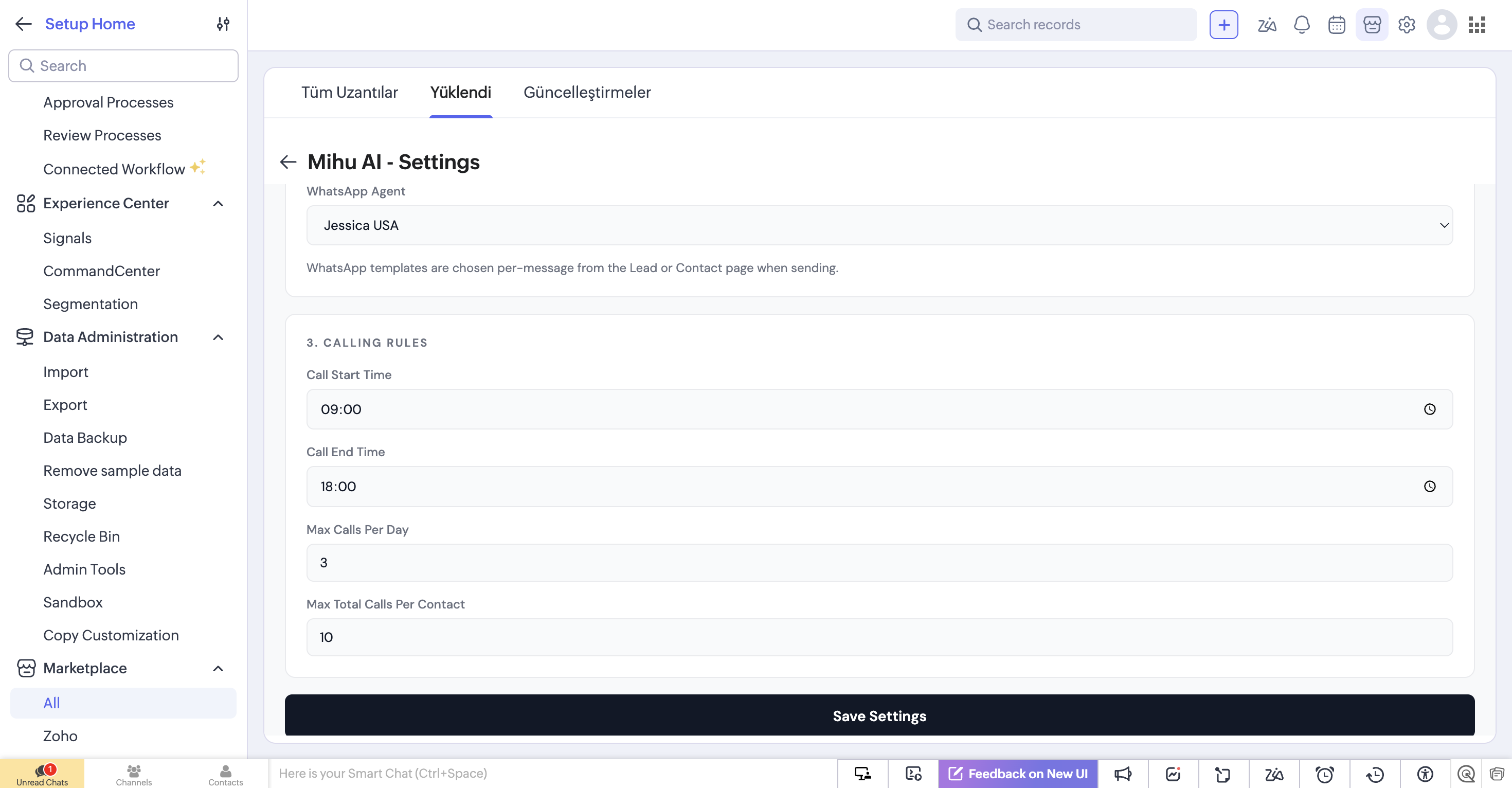This screenshot has height=788, width=1512.
Task: Open the recent history clock icon
Action: pos(1375,774)
